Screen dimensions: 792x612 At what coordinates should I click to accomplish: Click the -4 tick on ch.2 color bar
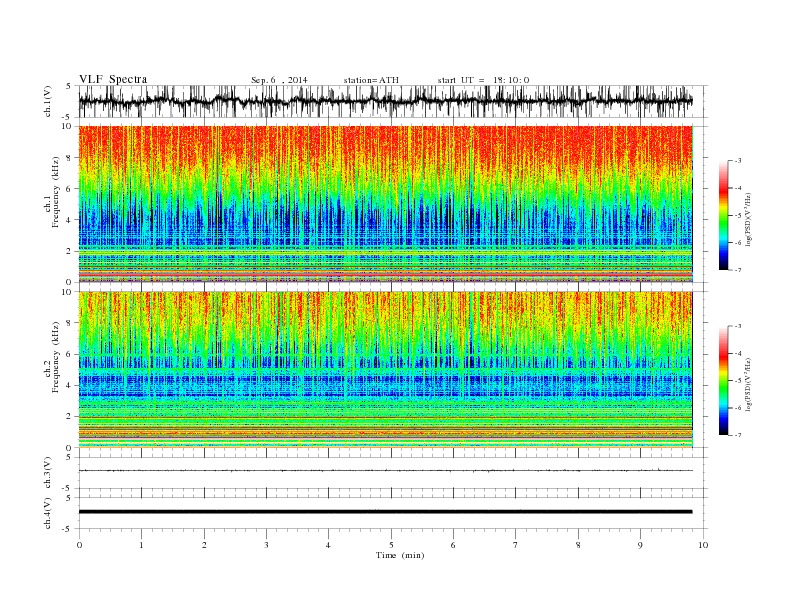coord(737,353)
